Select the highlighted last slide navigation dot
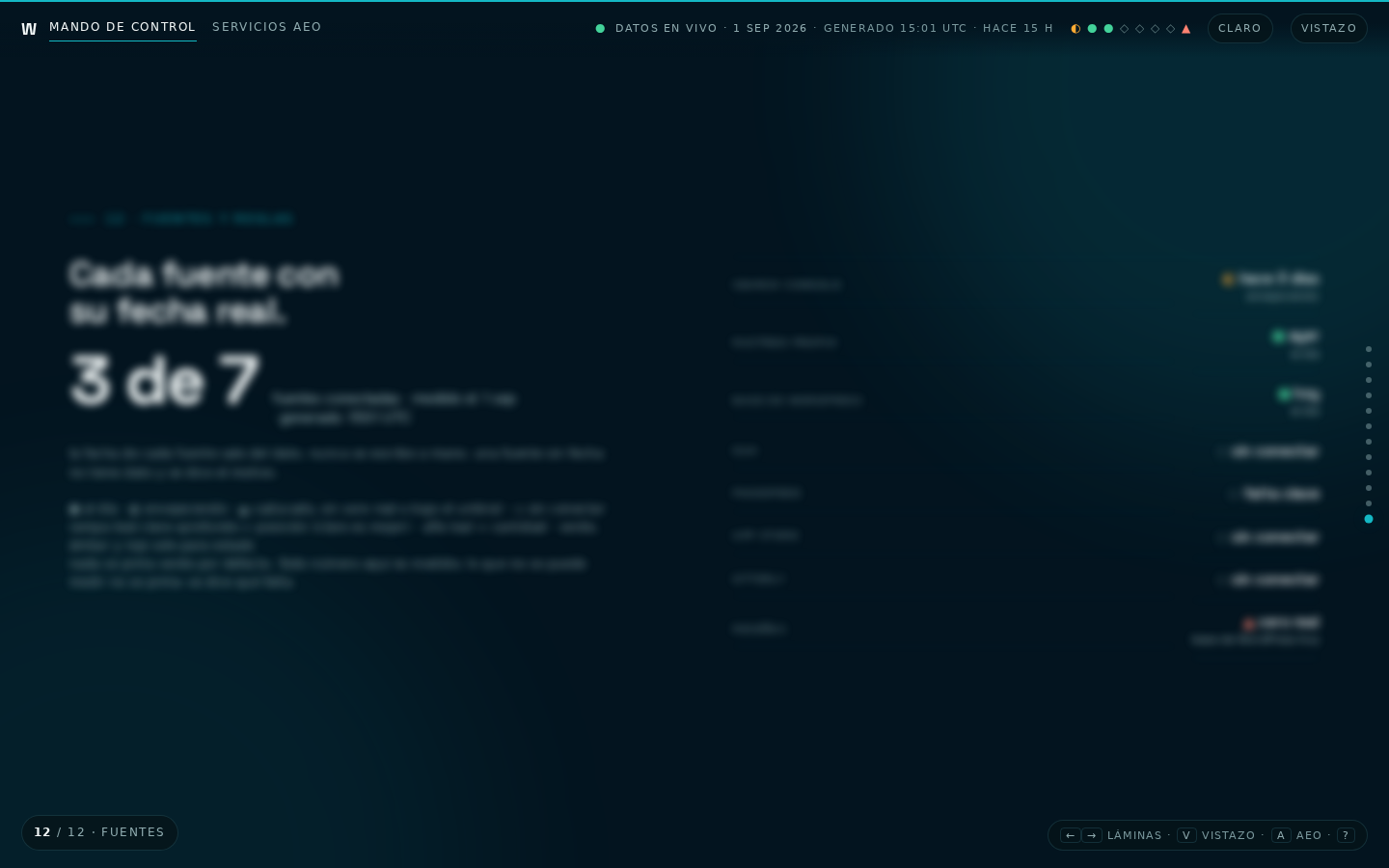1389x868 pixels. [1368, 519]
